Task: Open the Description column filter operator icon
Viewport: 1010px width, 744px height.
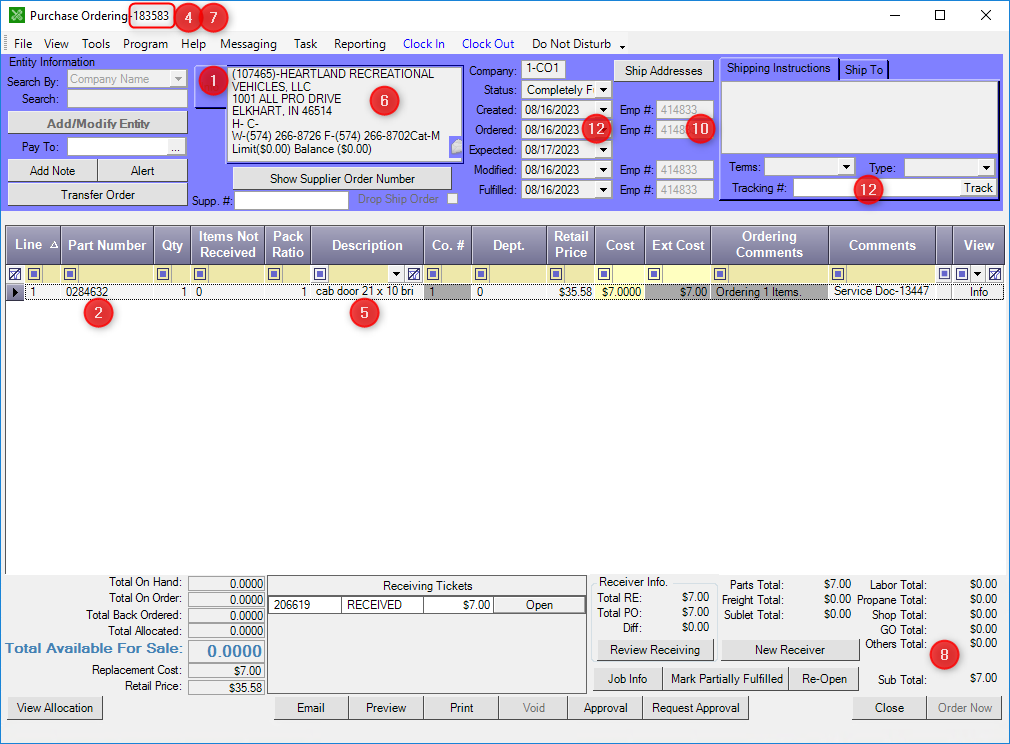Action: click(319, 274)
